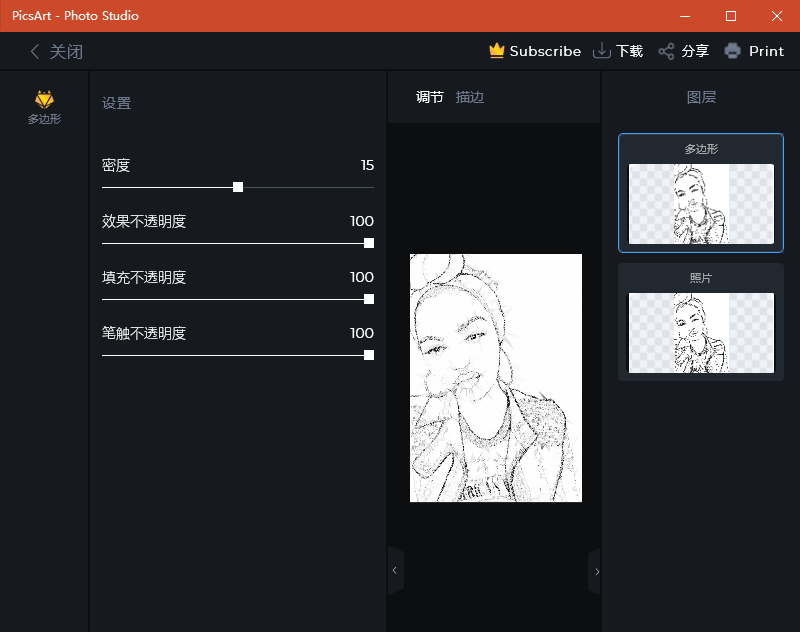
Task: Click the 密度 slider handle
Action: (238, 187)
